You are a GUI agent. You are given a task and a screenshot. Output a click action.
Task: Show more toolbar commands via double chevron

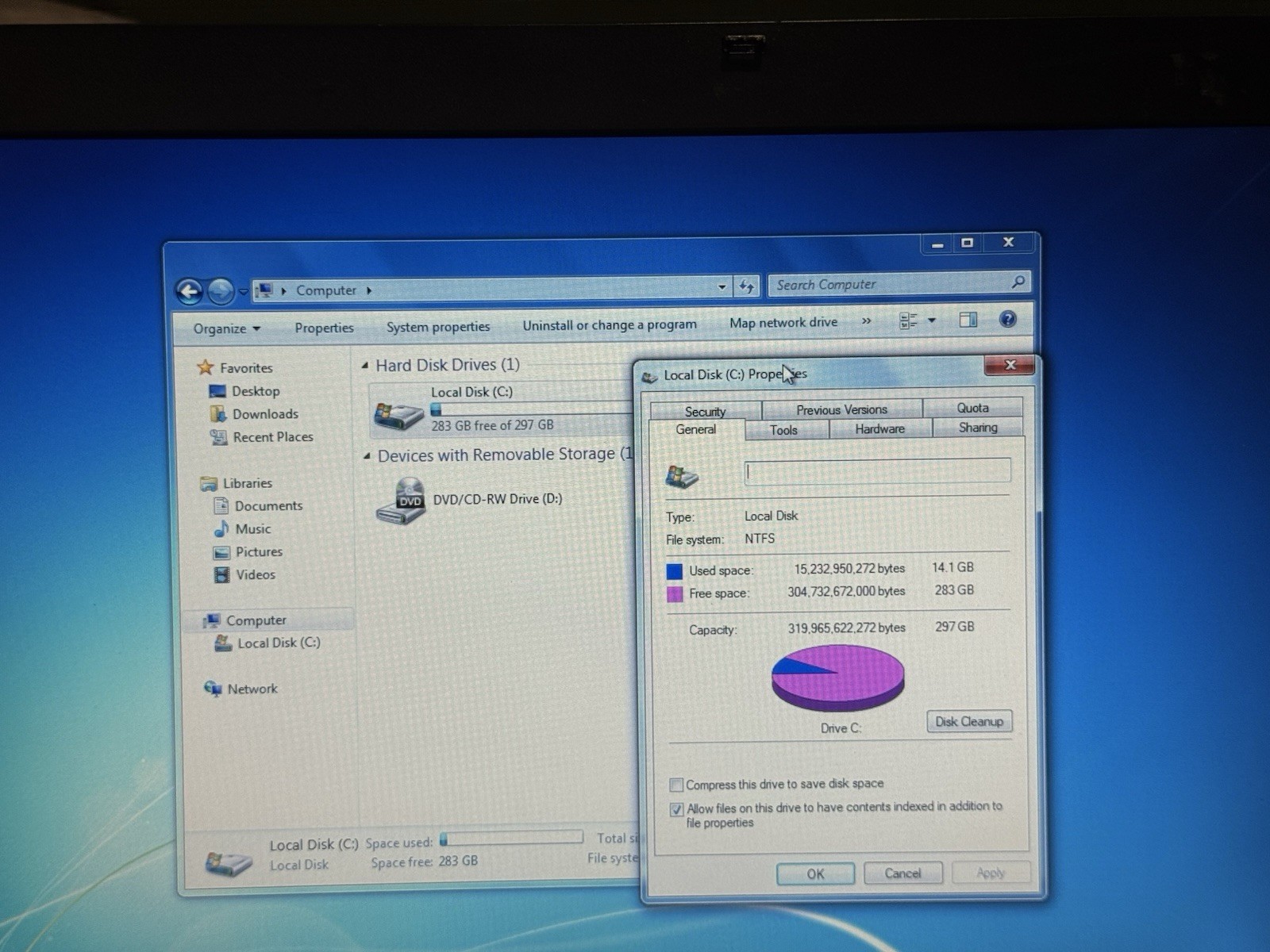click(866, 321)
